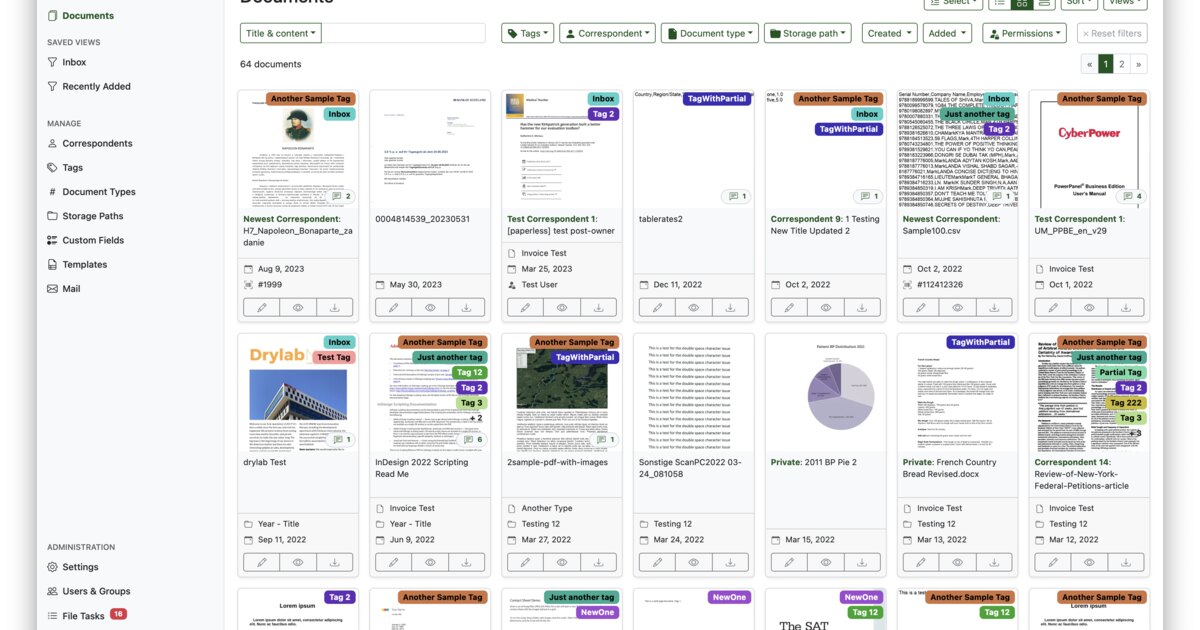Open the File Tasks list
1200x630 pixels.
(83, 616)
